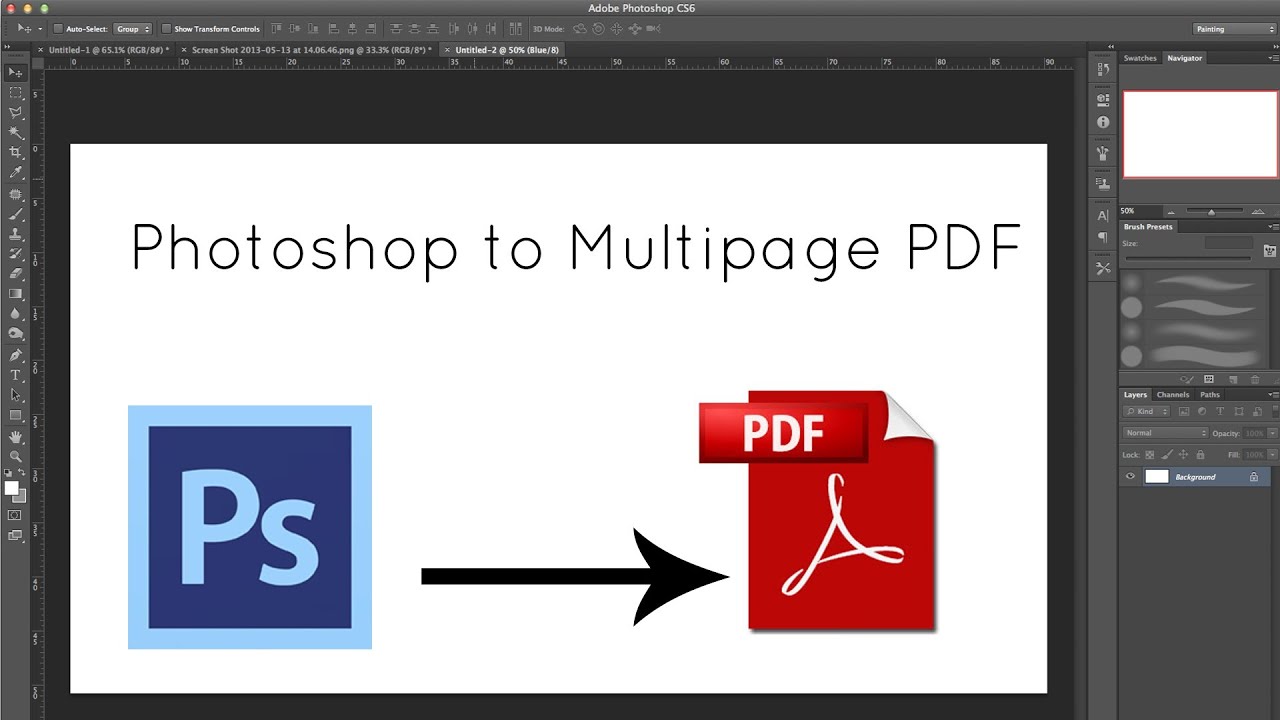Select the Brush tool
Image resolution: width=1280 pixels, height=720 pixels.
point(15,214)
